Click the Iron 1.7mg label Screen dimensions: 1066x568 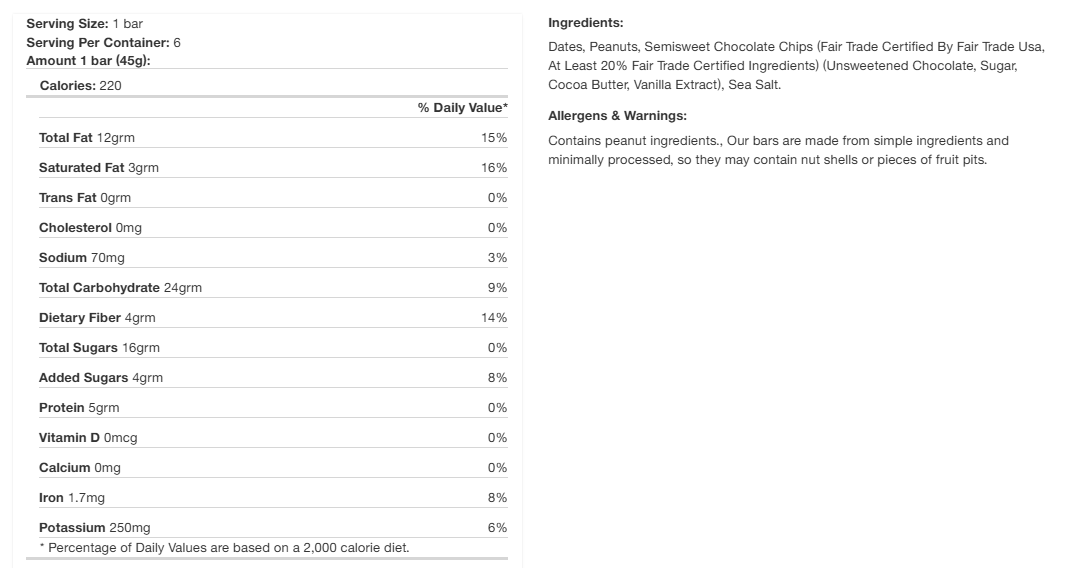coord(72,498)
